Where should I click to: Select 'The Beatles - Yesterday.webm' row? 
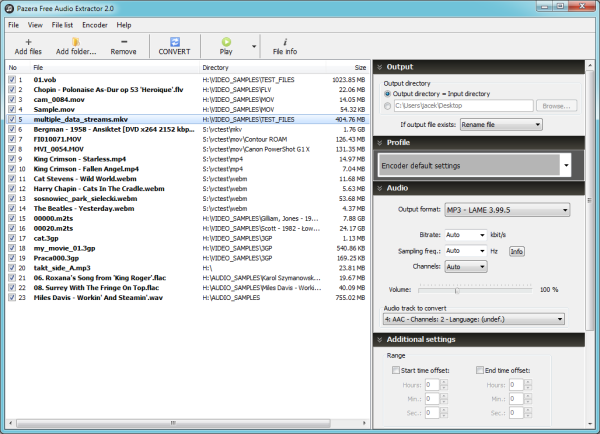188,209
